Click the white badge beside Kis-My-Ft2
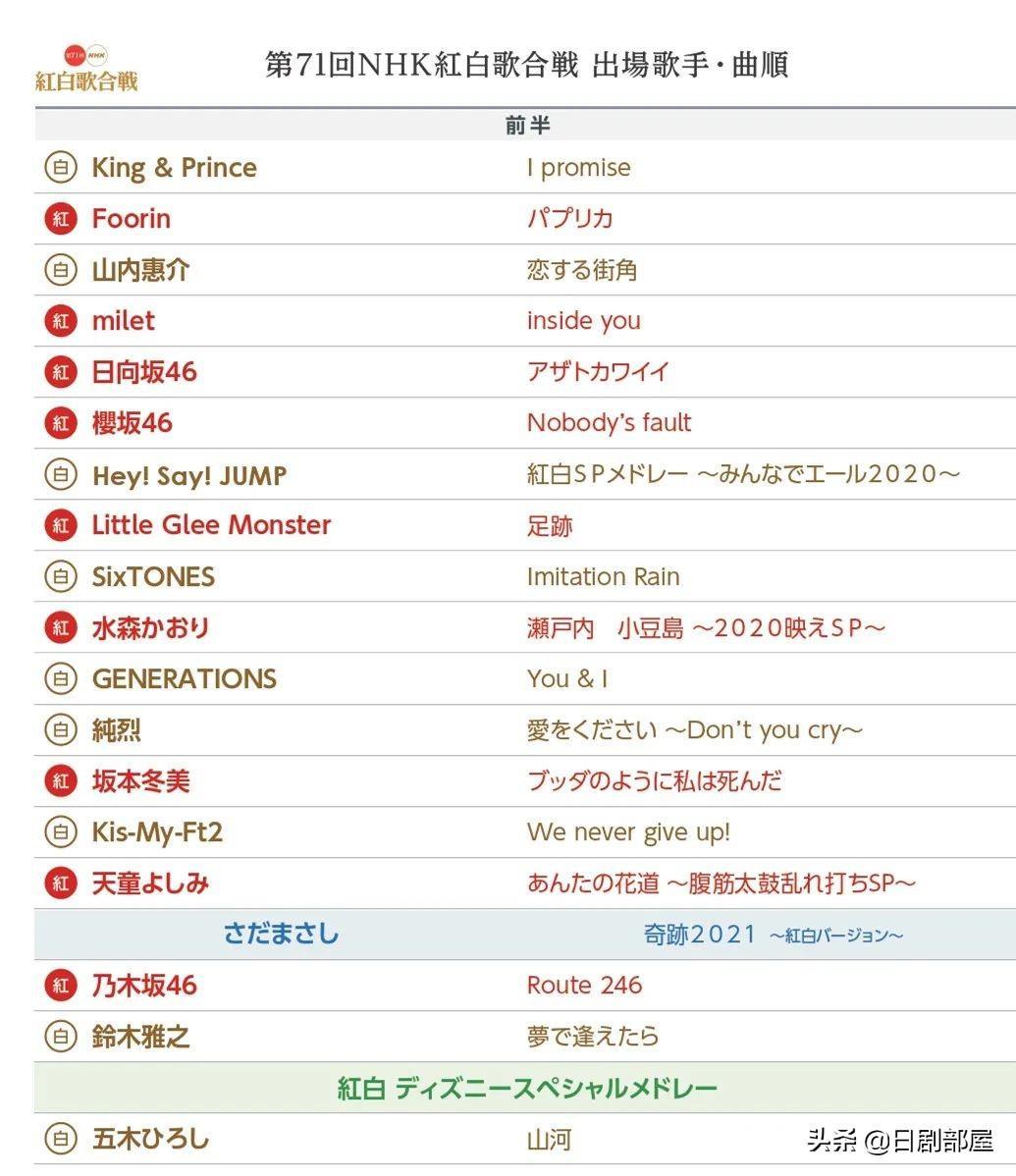The height and width of the screenshot is (1176, 1016). pos(61,832)
